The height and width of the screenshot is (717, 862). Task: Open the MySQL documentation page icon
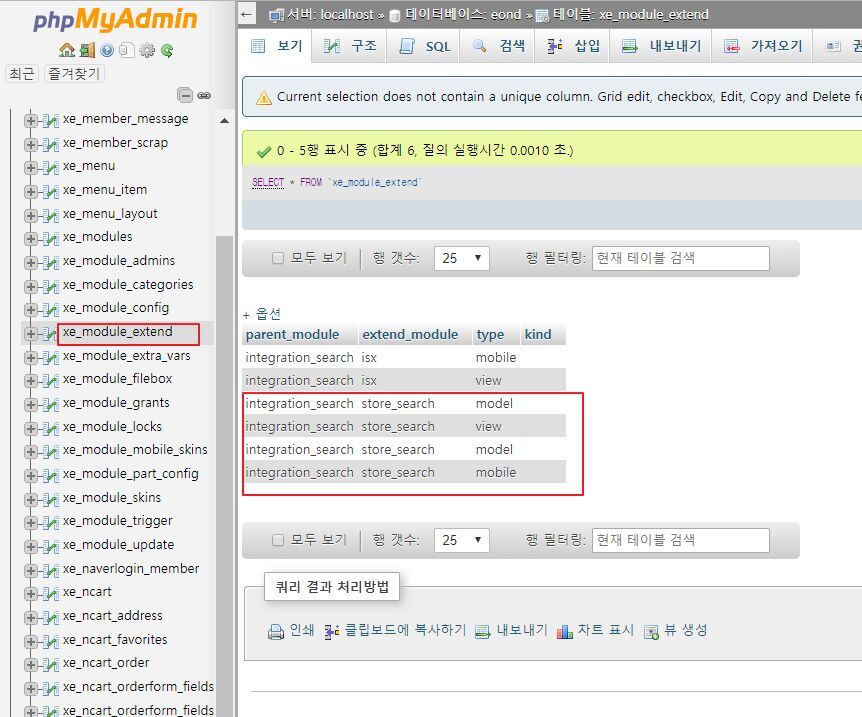(127, 51)
